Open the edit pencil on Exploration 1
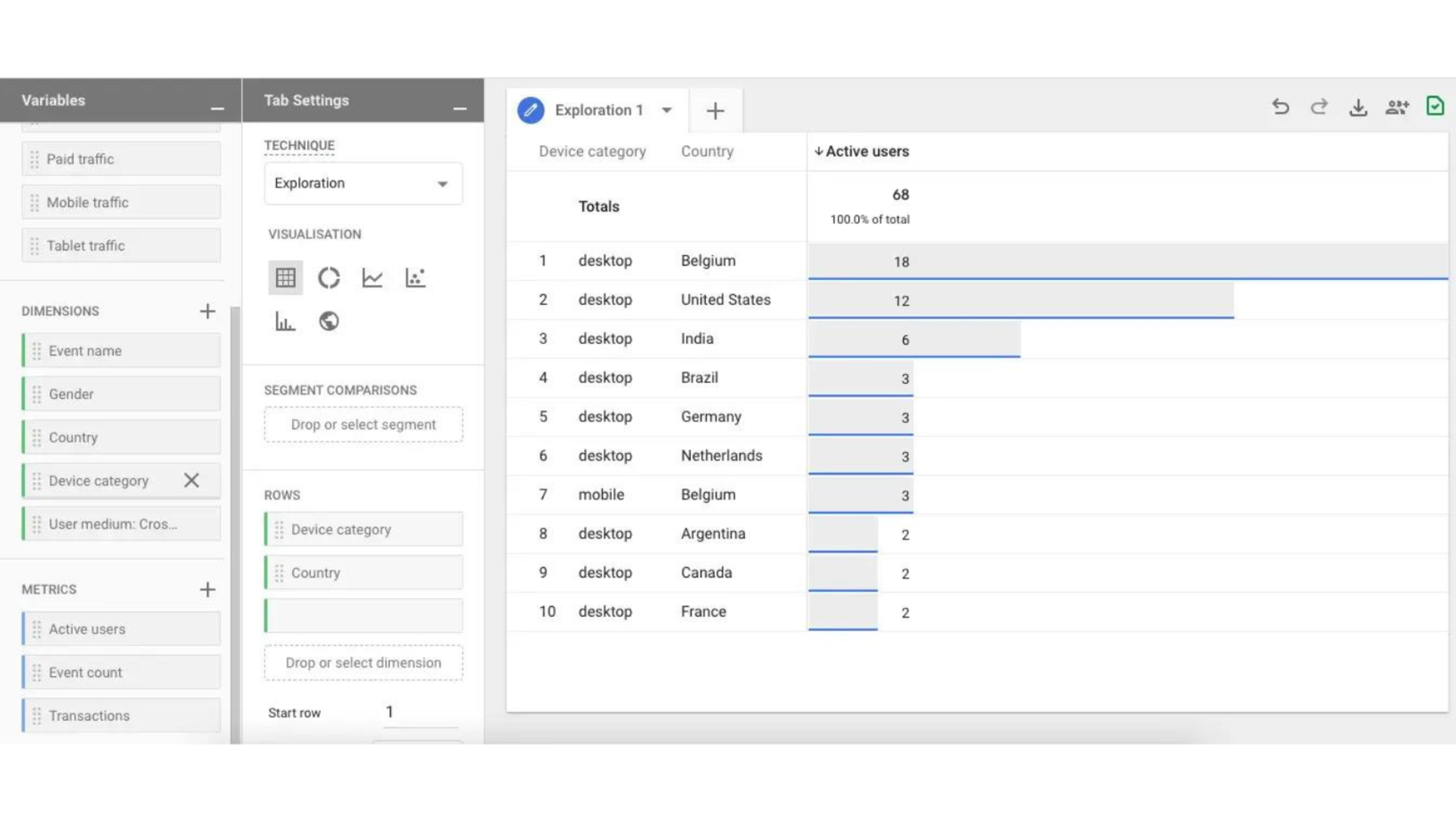This screenshot has width=1456, height=821. pos(531,110)
